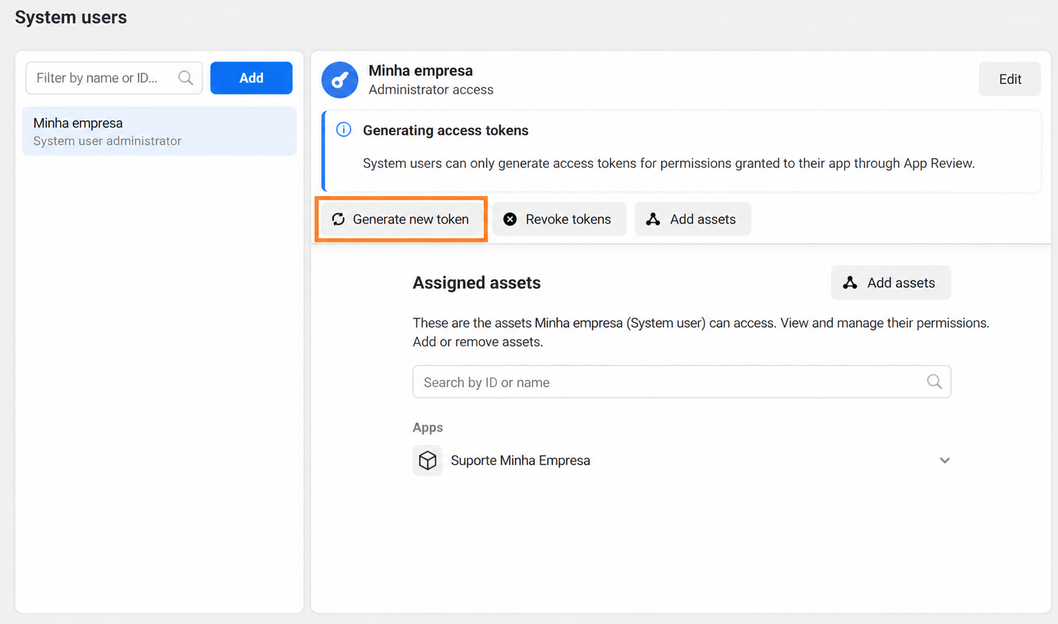Focus the Search by ID or name field
This screenshot has height=624, width=1058.
681,382
